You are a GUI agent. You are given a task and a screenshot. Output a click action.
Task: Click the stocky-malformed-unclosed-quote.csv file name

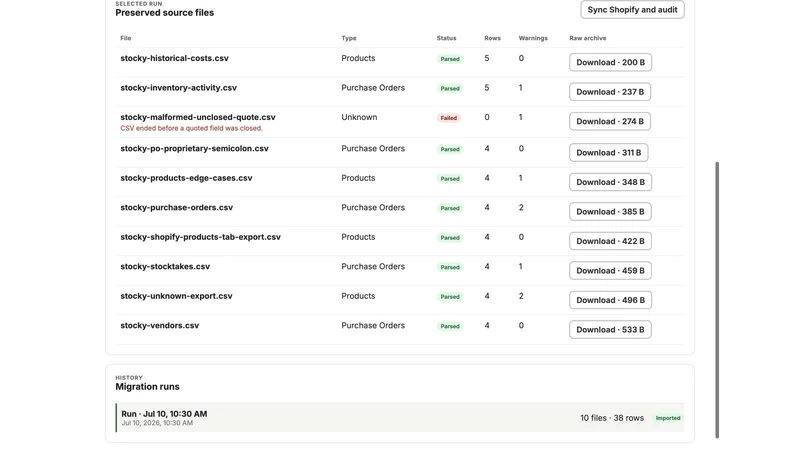coord(198,117)
